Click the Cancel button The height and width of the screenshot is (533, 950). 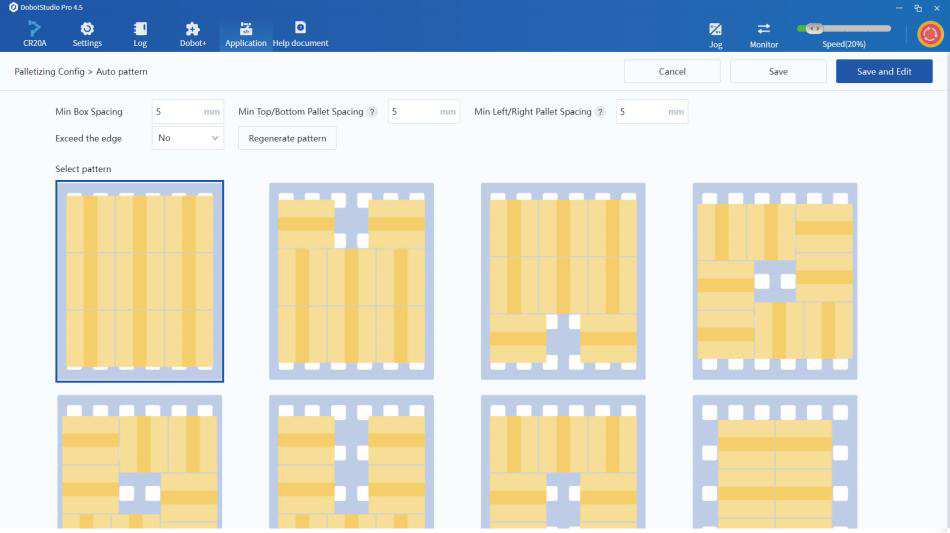672,72
